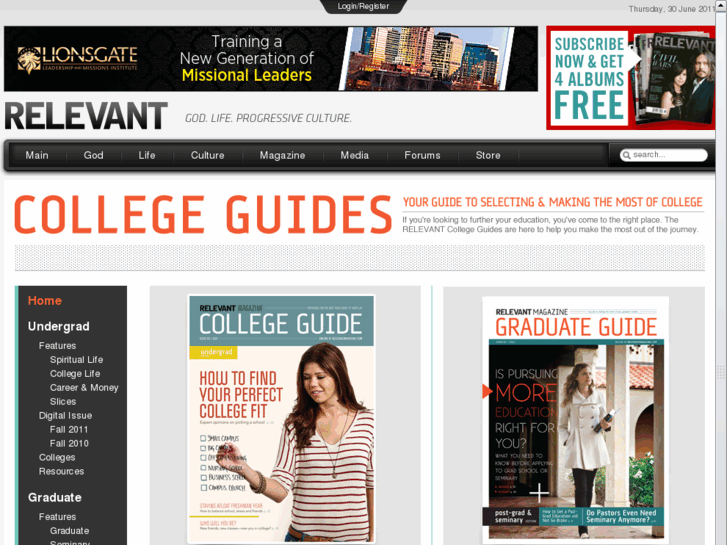Open the Fall 2010 issue link
727x545 pixels.
69,443
